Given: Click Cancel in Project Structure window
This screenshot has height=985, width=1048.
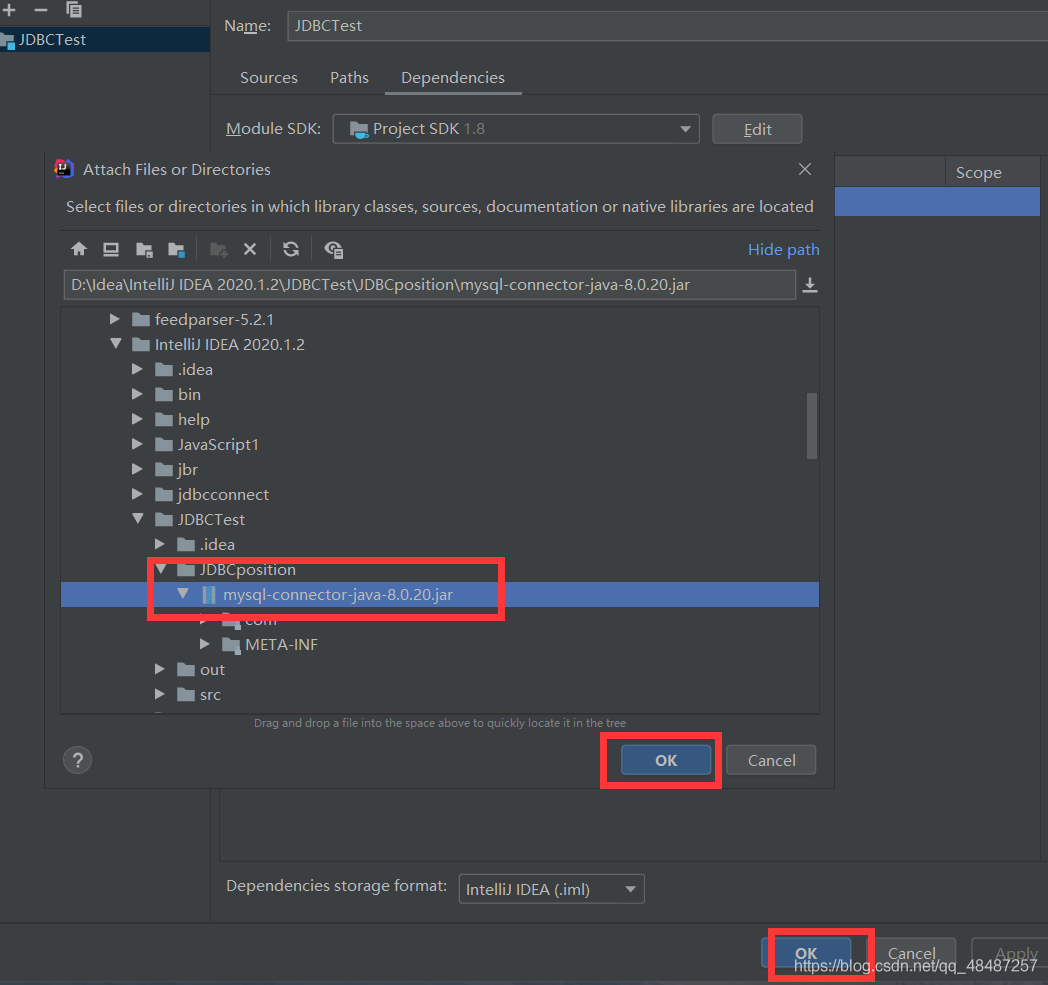Looking at the screenshot, I should (911, 953).
